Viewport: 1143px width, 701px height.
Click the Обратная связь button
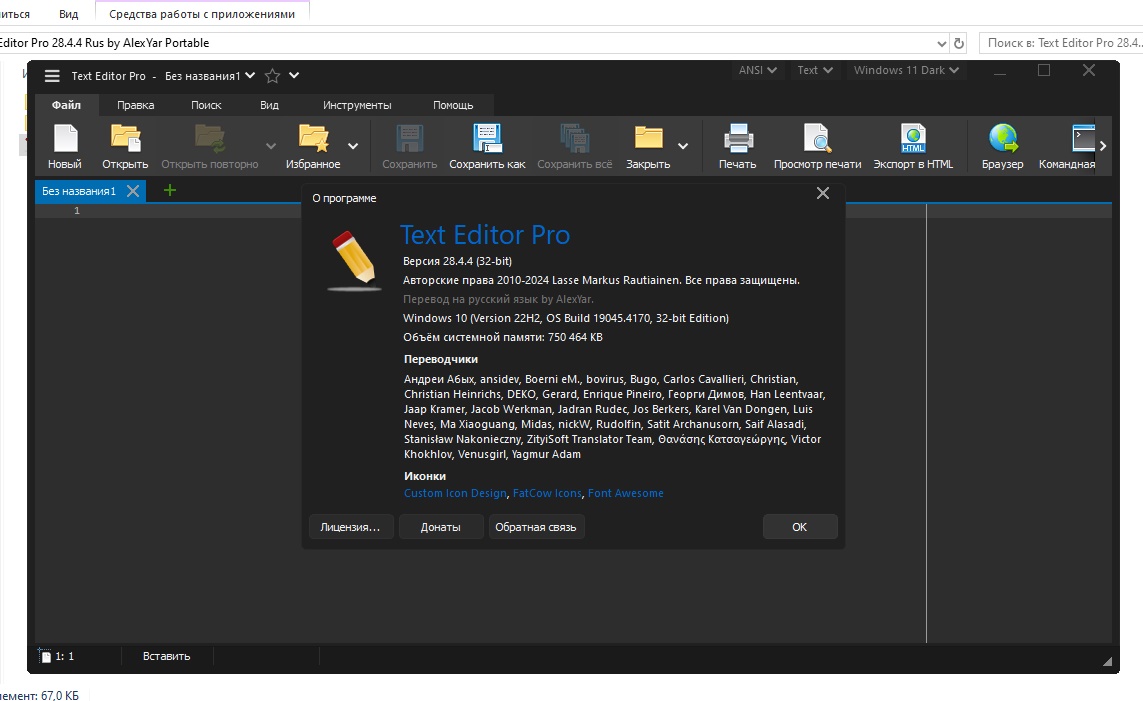pyautogui.click(x=536, y=527)
